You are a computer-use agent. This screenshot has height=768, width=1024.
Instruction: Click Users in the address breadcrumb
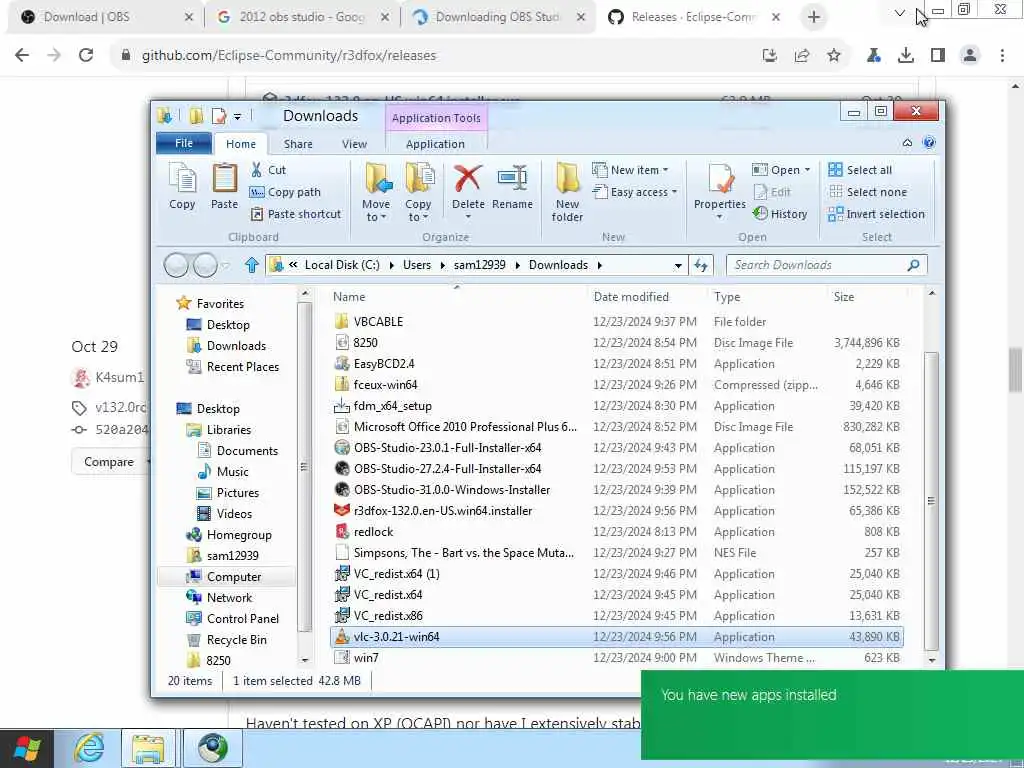417,265
